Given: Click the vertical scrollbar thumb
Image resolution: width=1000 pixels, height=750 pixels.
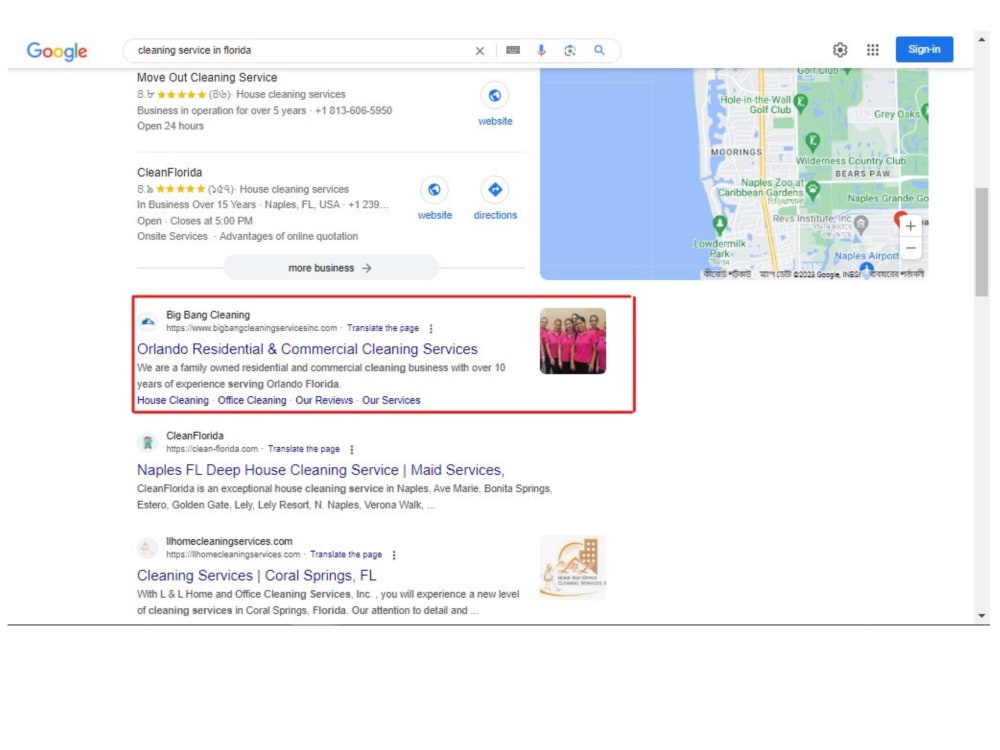Looking at the screenshot, I should pyautogui.click(x=982, y=242).
